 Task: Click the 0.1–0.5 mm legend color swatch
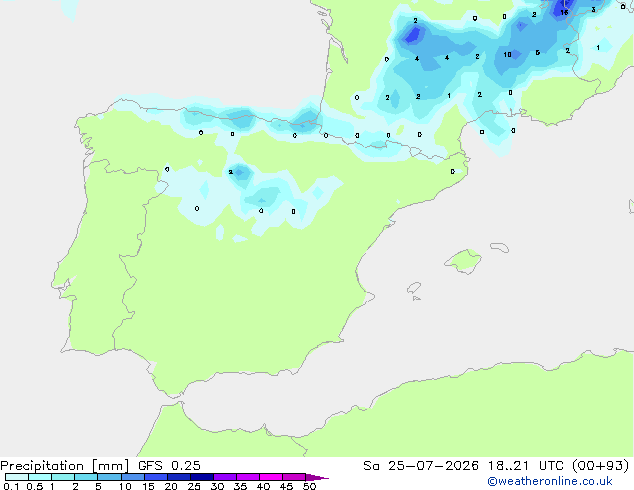coord(17,477)
